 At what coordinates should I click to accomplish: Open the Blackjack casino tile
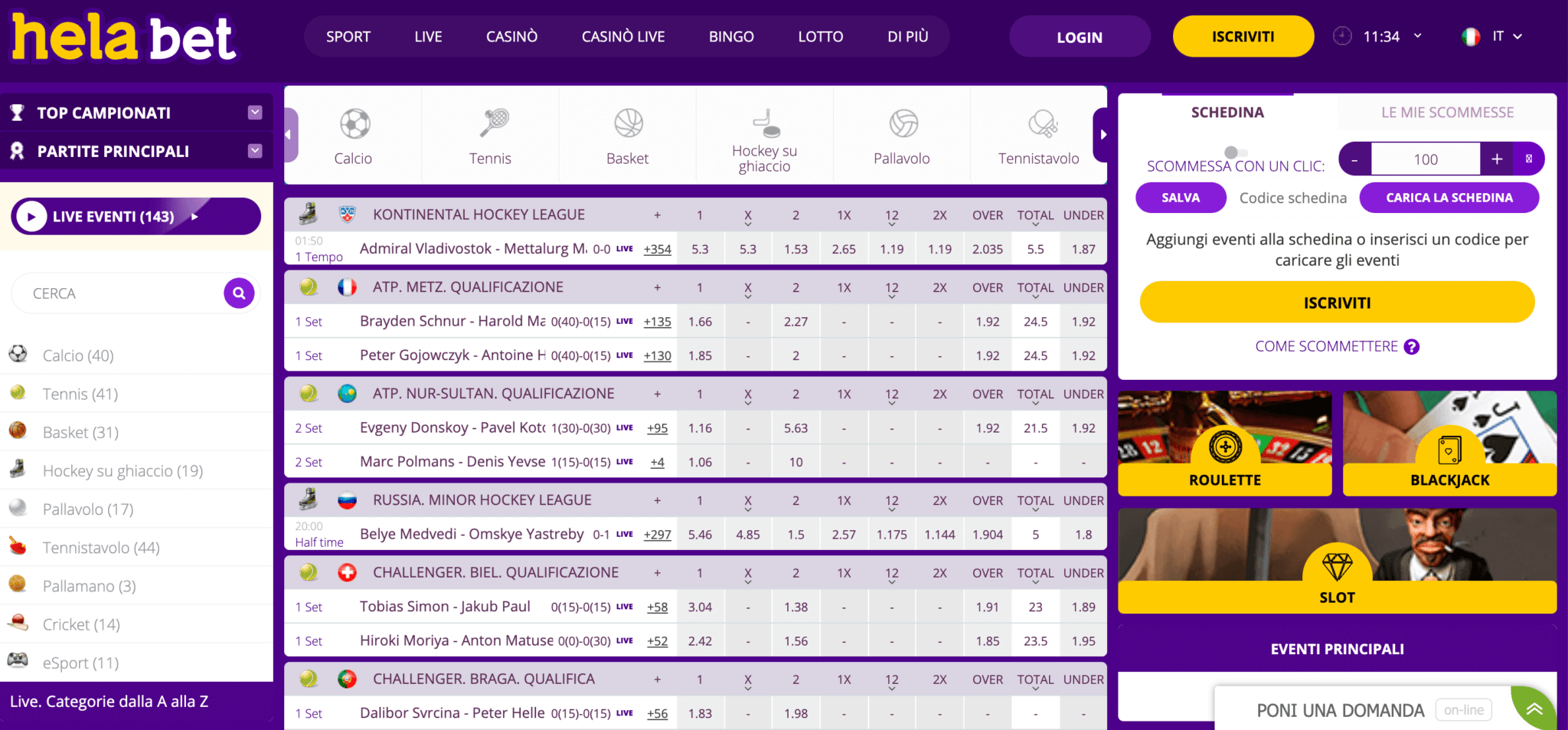1449,444
